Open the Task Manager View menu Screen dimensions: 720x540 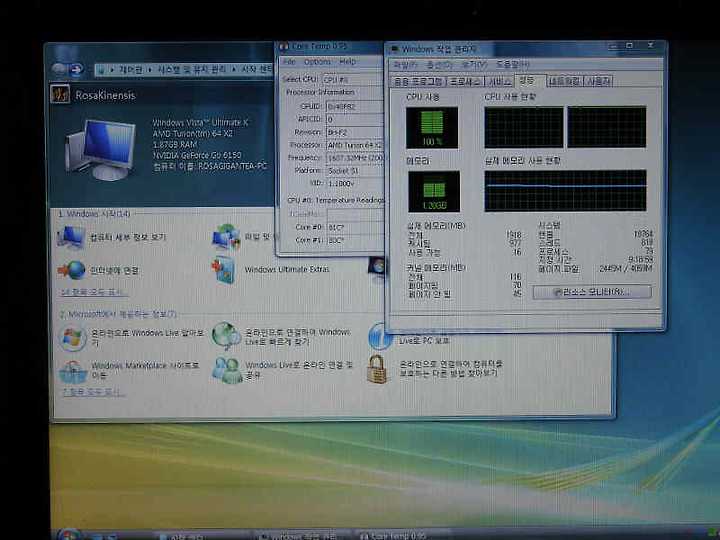click(x=474, y=65)
